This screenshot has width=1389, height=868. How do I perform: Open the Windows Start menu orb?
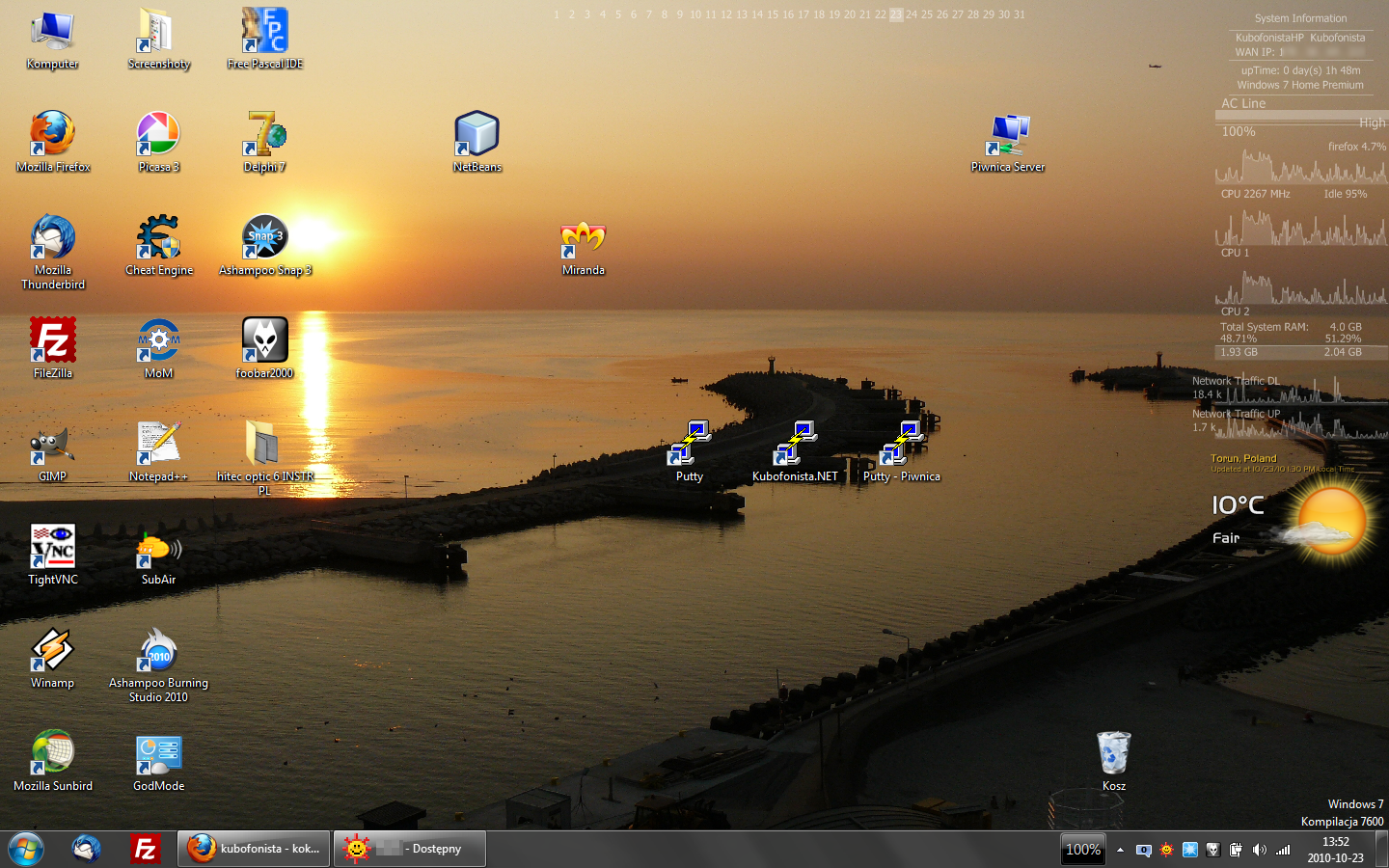click(26, 849)
